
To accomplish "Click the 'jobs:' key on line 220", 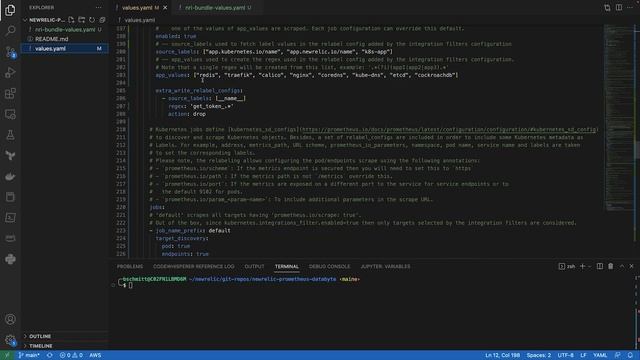I will [157, 207].
